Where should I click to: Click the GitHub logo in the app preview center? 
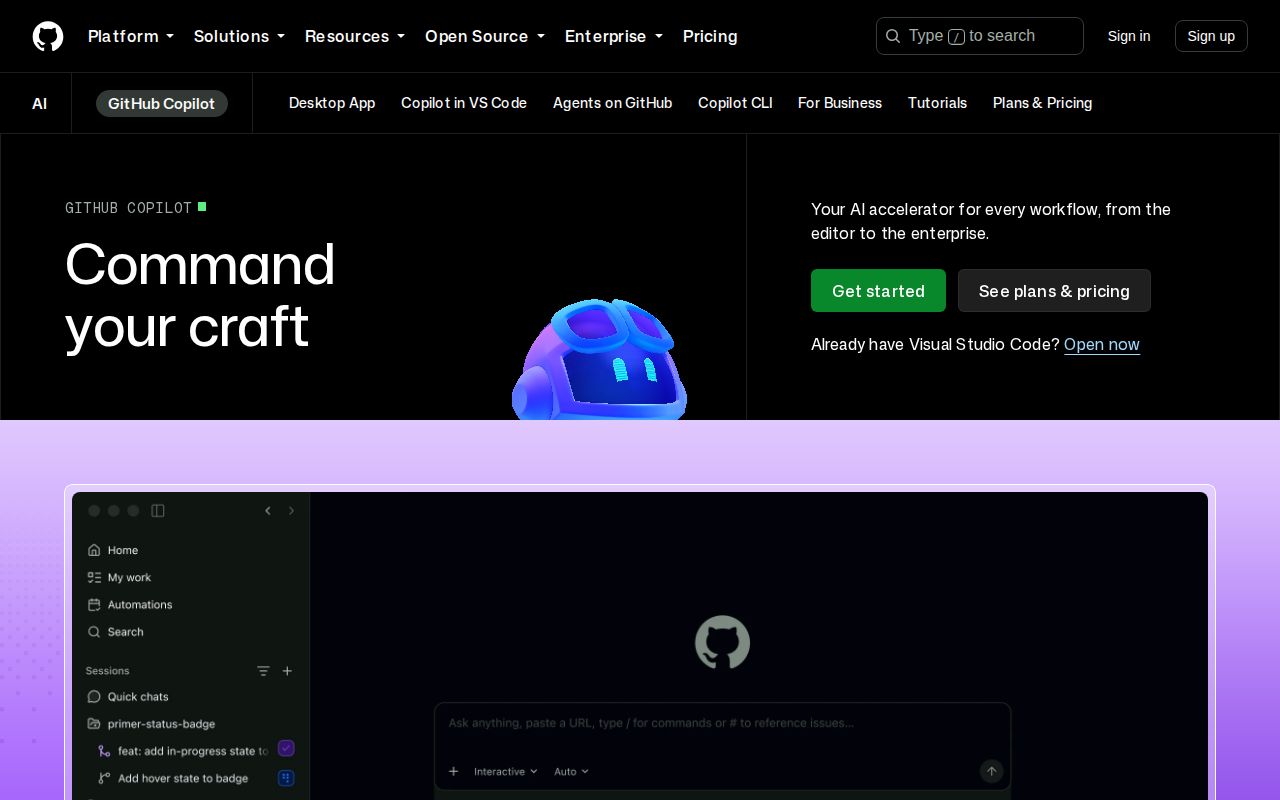(x=722, y=642)
